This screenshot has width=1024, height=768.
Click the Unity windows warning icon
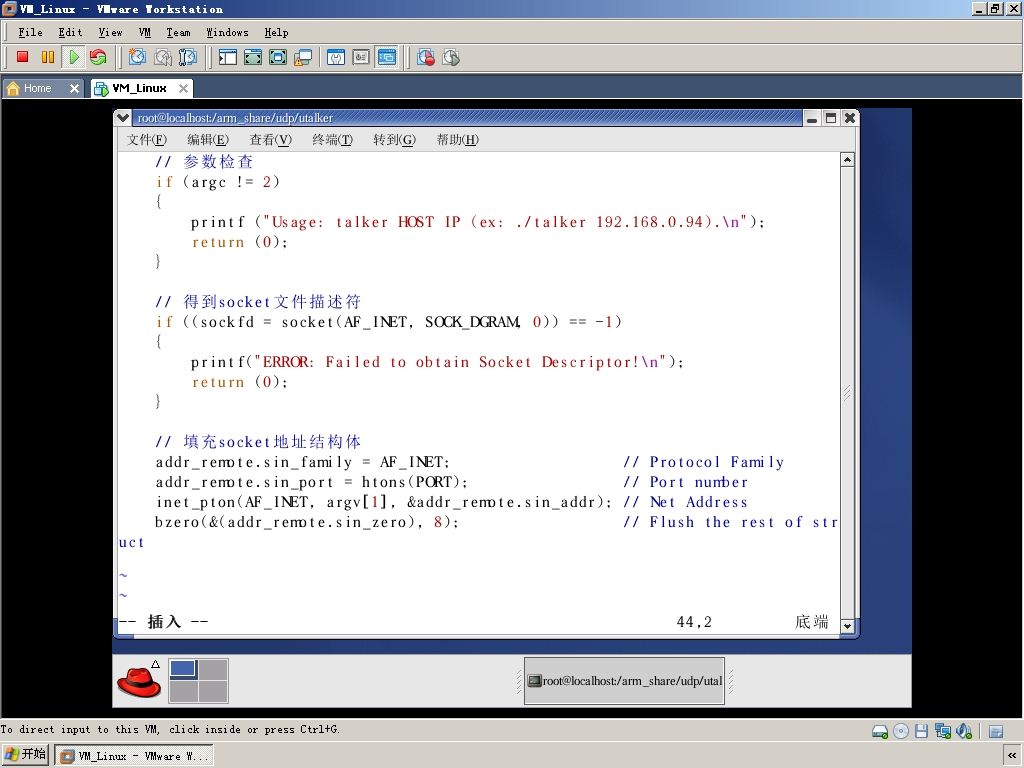click(303, 57)
